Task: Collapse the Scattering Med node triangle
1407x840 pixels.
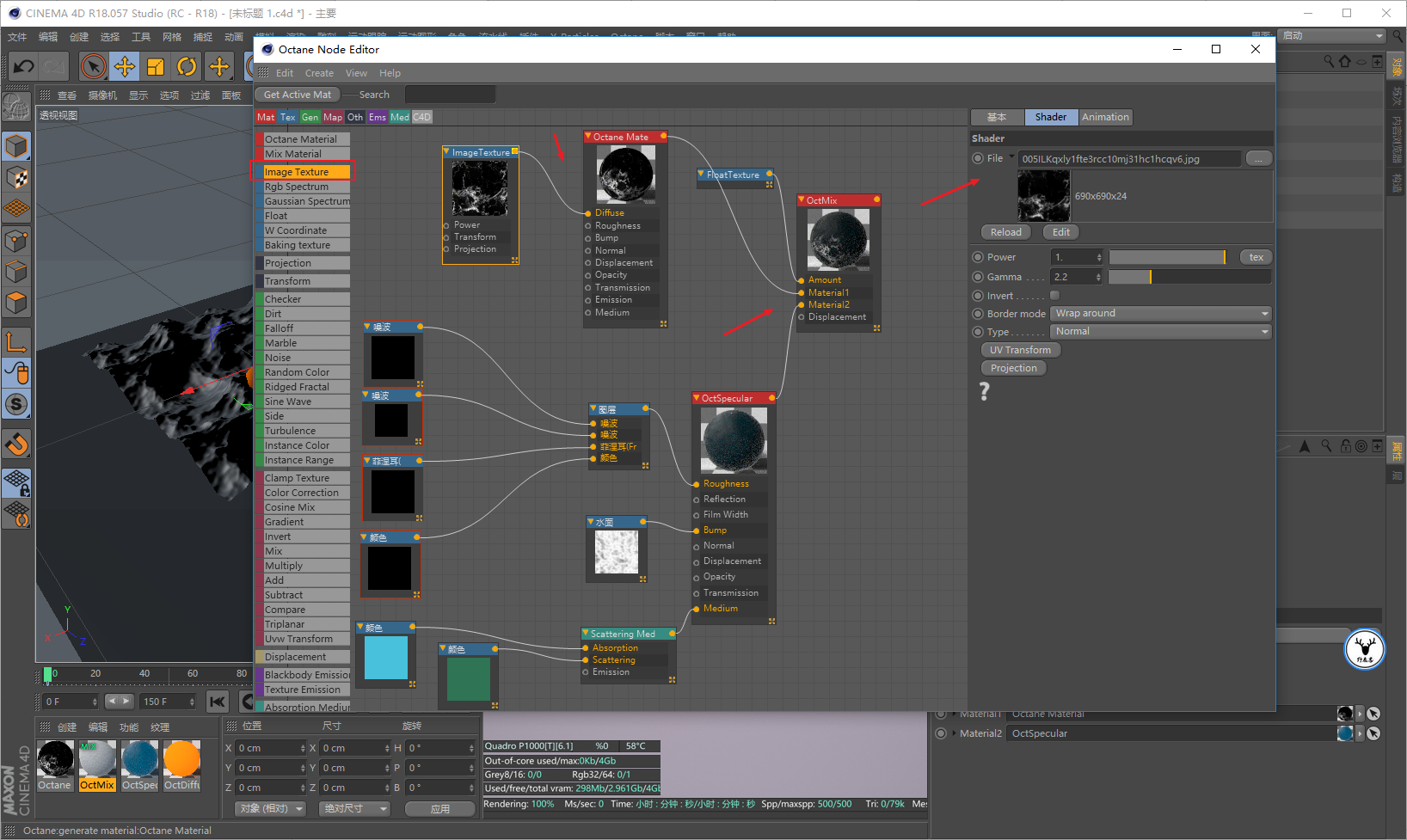Action: click(x=586, y=633)
